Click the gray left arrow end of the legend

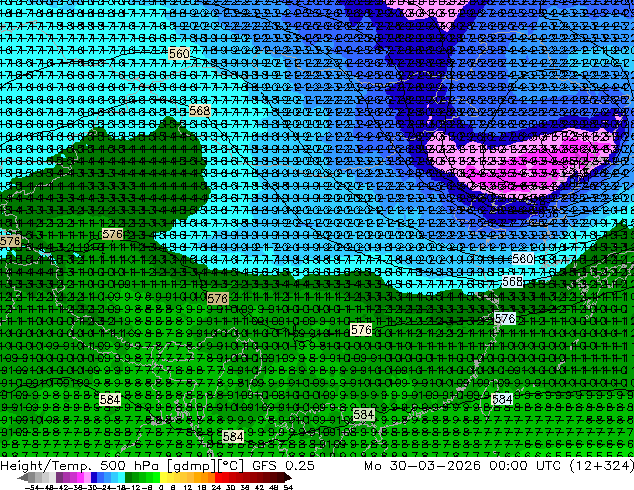click(23, 478)
